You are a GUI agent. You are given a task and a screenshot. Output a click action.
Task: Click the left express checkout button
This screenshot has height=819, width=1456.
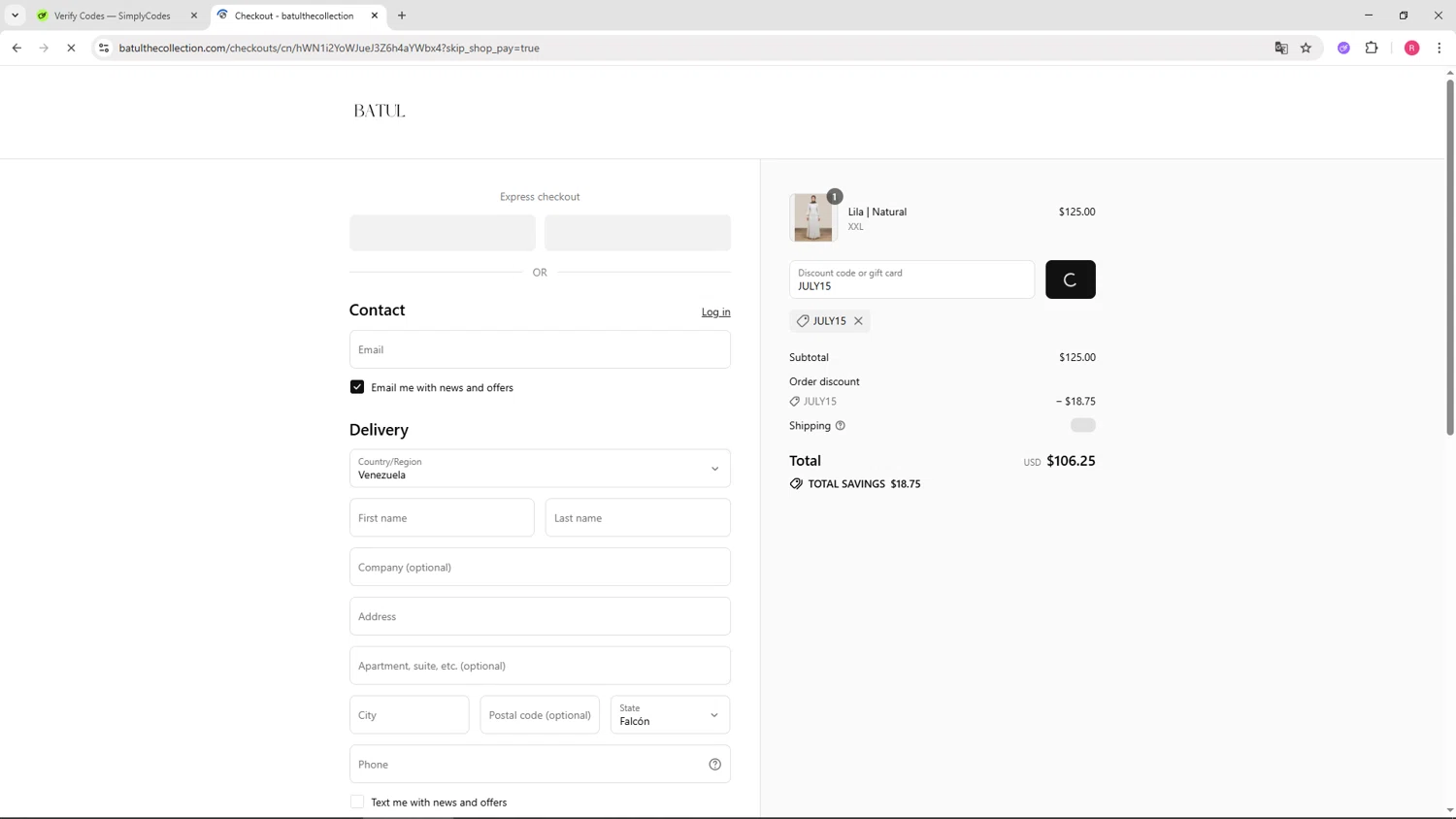click(x=443, y=233)
